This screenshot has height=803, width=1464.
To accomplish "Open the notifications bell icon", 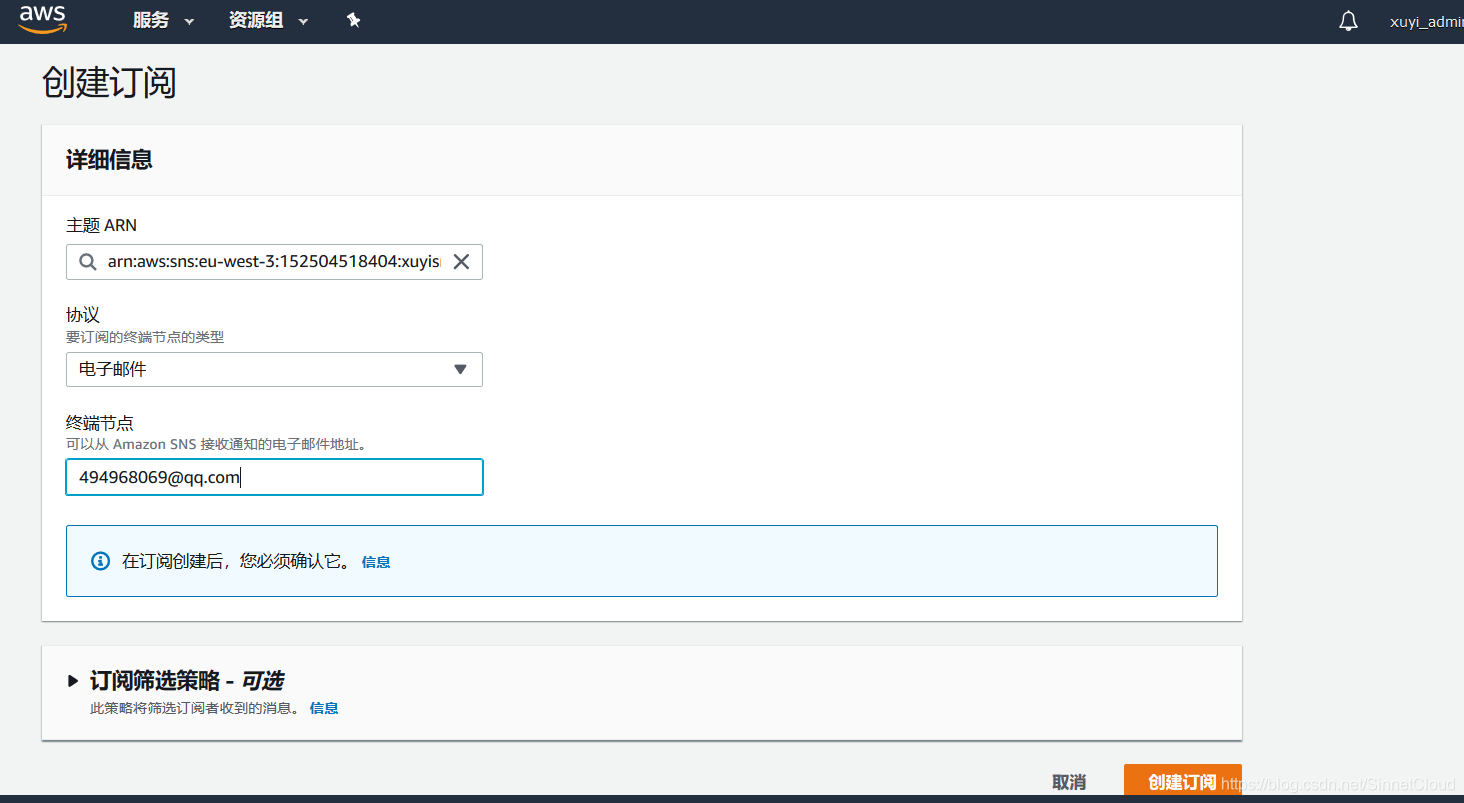I will (x=1348, y=21).
